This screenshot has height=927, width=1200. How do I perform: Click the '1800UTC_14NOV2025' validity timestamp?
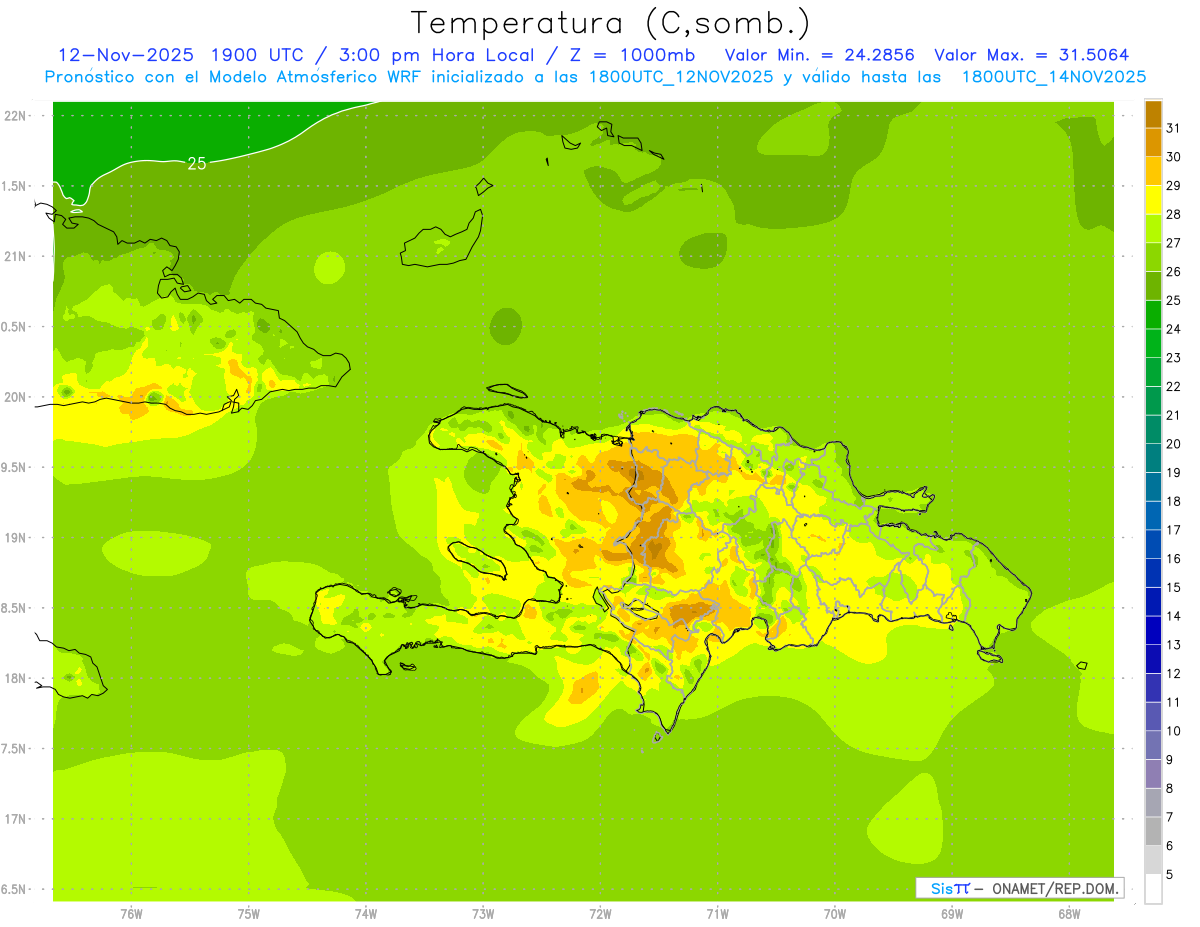pos(1054,77)
